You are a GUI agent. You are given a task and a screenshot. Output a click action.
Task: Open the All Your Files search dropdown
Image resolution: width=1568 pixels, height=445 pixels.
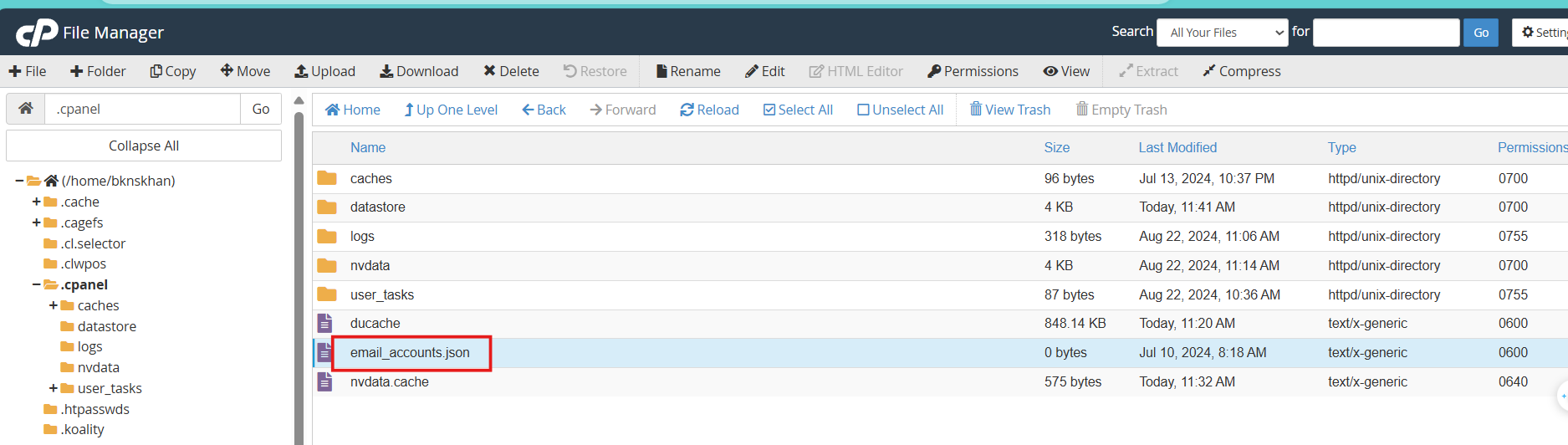click(1223, 33)
